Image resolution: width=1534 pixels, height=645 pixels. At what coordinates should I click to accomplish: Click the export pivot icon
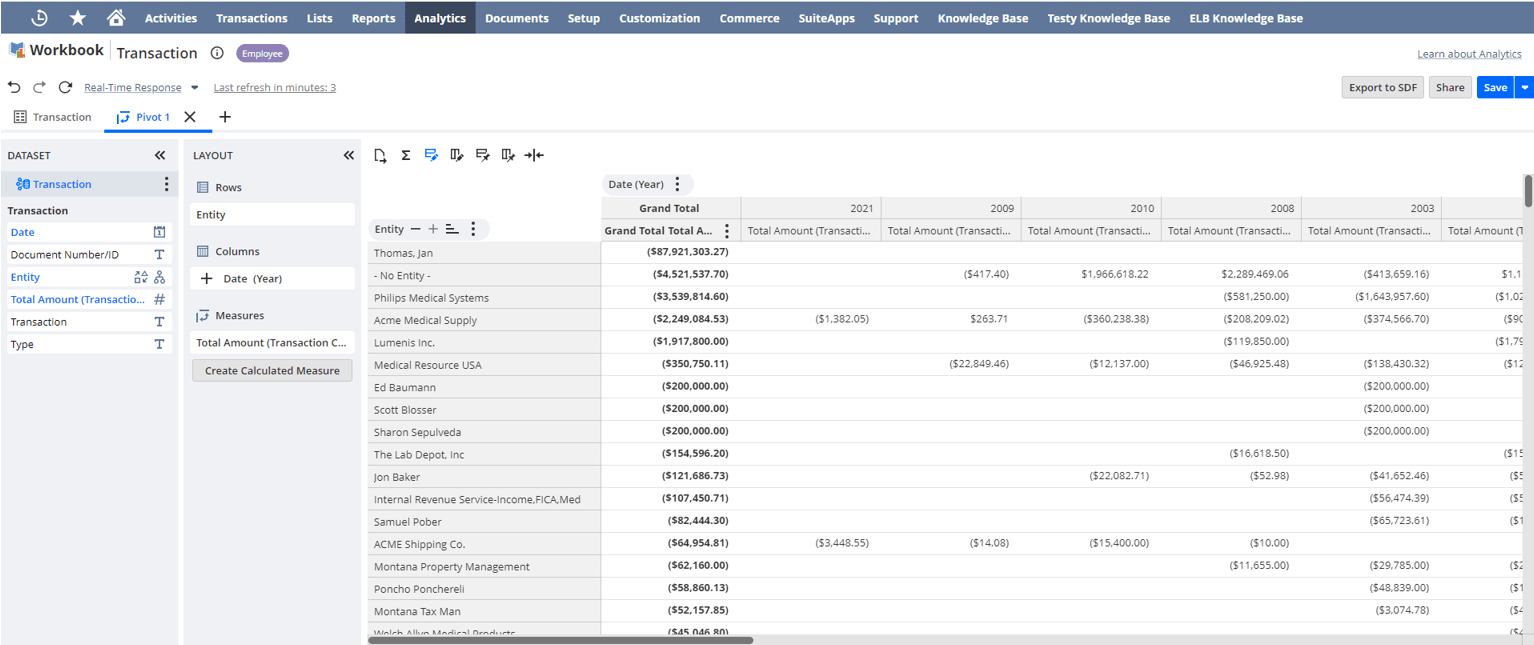tap(380, 155)
